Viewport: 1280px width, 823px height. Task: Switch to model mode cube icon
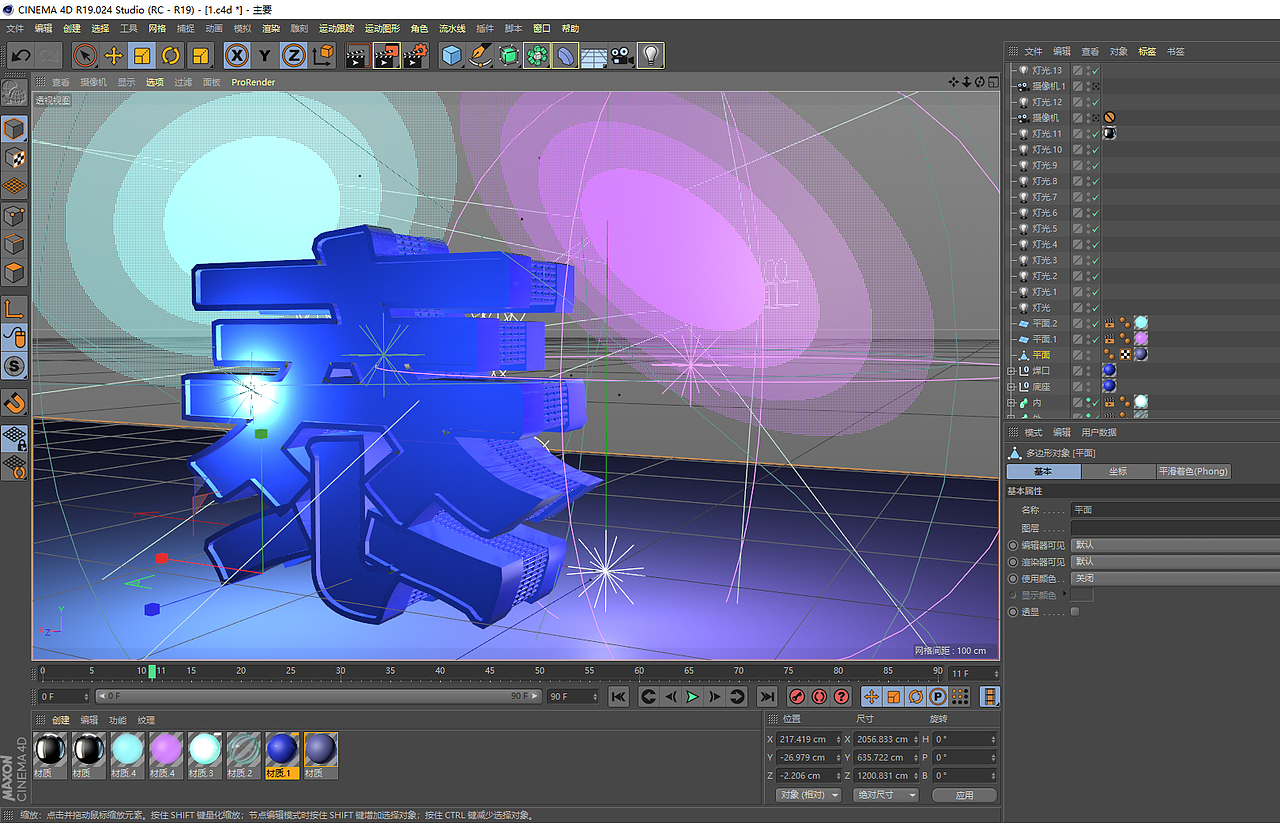14,129
